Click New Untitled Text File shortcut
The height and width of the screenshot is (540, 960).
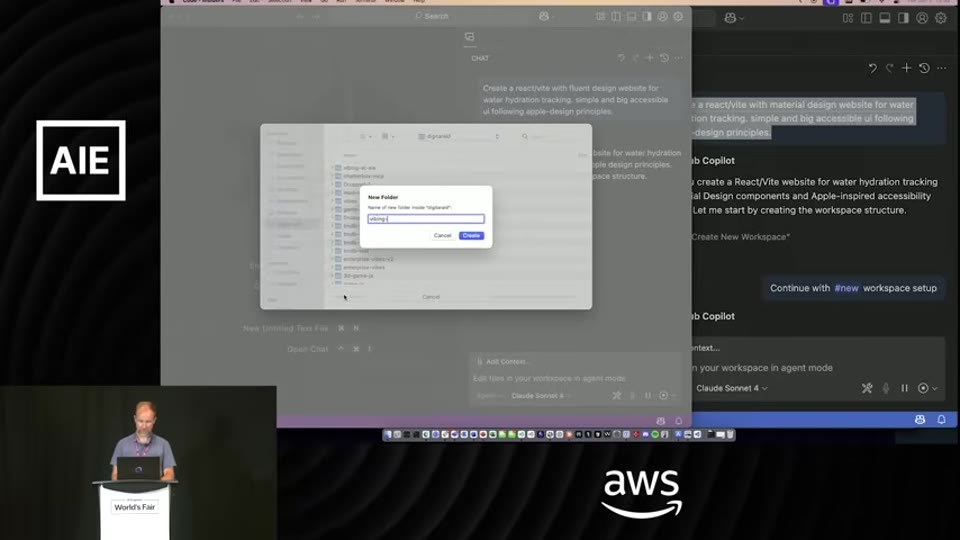tap(285, 329)
